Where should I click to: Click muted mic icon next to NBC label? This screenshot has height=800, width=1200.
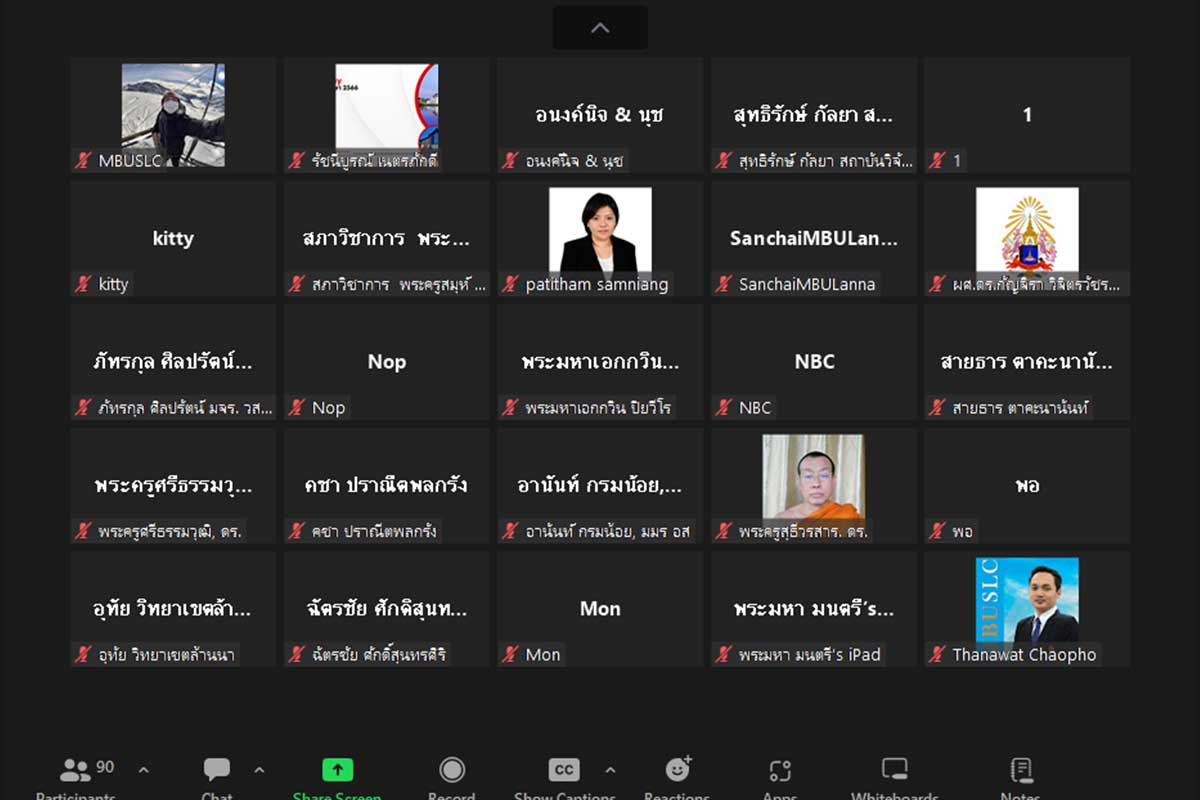pos(724,408)
